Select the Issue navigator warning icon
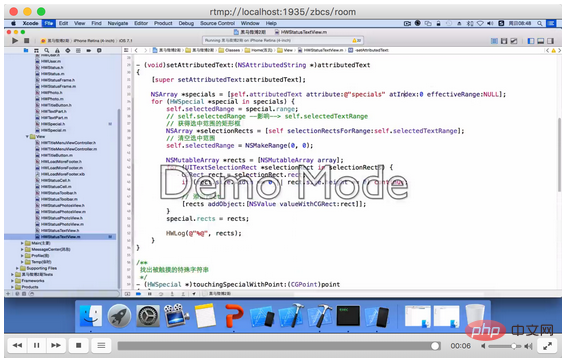Viewport: 564px width, 363px height. click(57, 50)
